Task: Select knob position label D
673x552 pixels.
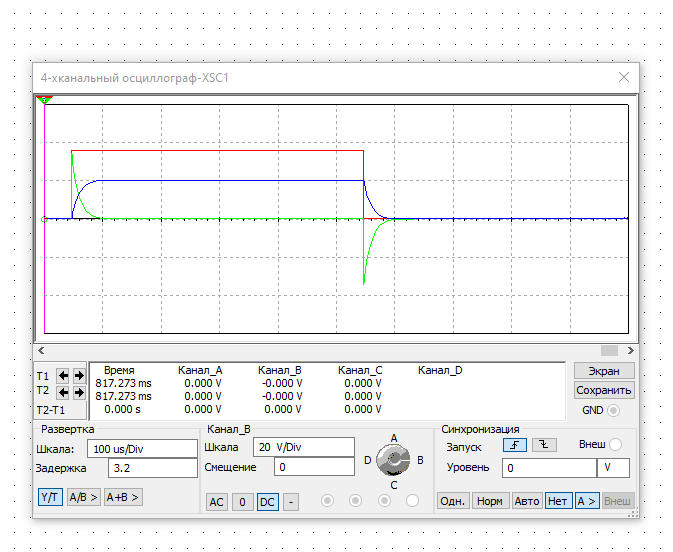Action: click(x=367, y=460)
